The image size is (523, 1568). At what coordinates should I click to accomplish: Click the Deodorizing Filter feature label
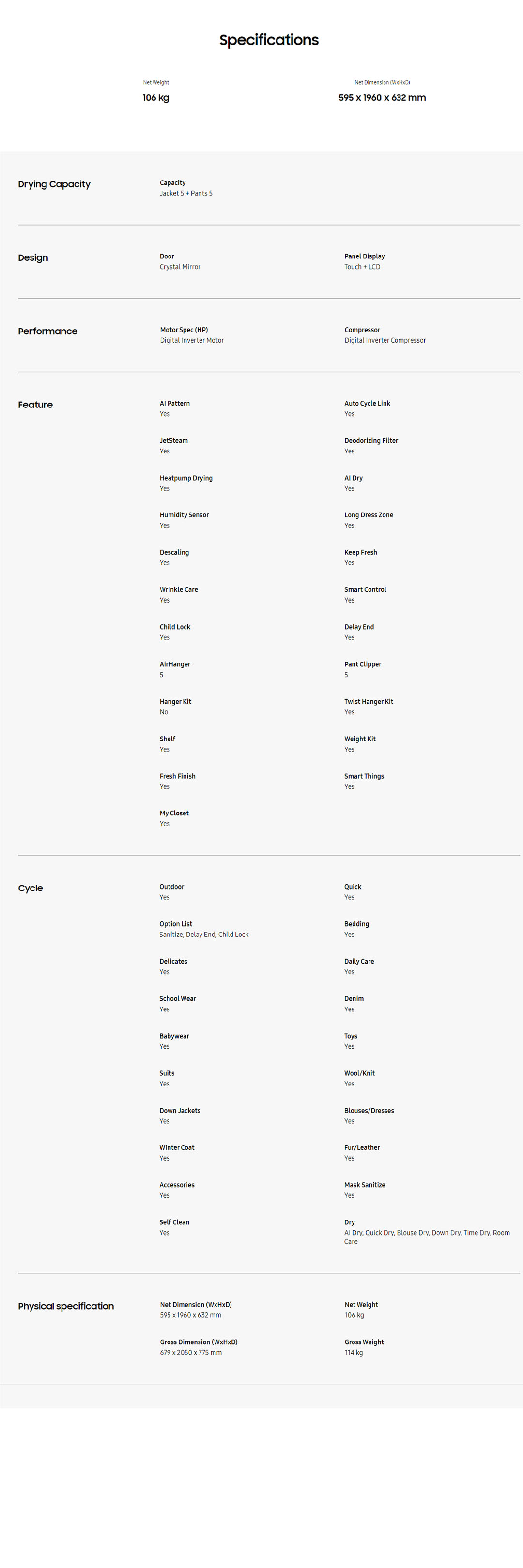(x=371, y=441)
